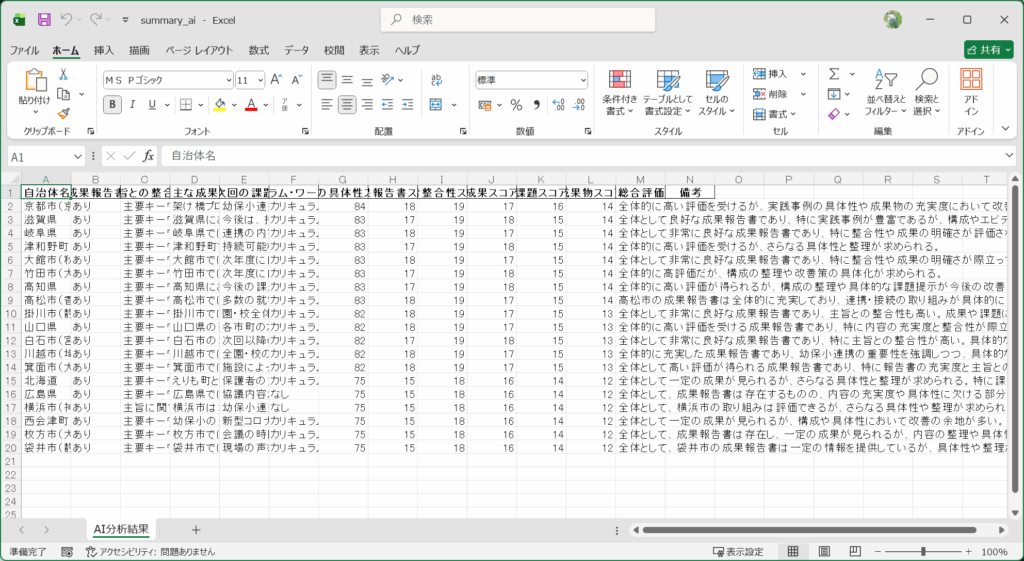Click the insert function fx icon
1024x561 pixels.
[148, 156]
